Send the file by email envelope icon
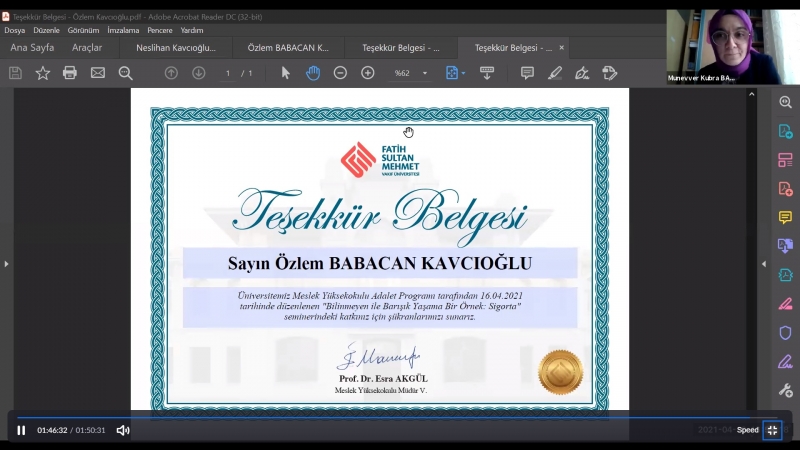Image resolution: width=800 pixels, height=450 pixels. tap(97, 73)
